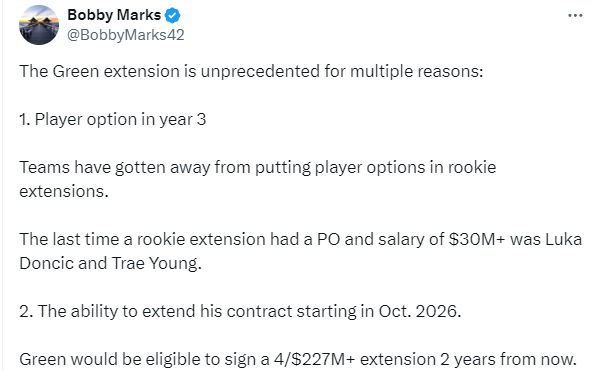
Task: Click the text 'Teams have gotten away from putting'
Action: [x=165, y=168]
